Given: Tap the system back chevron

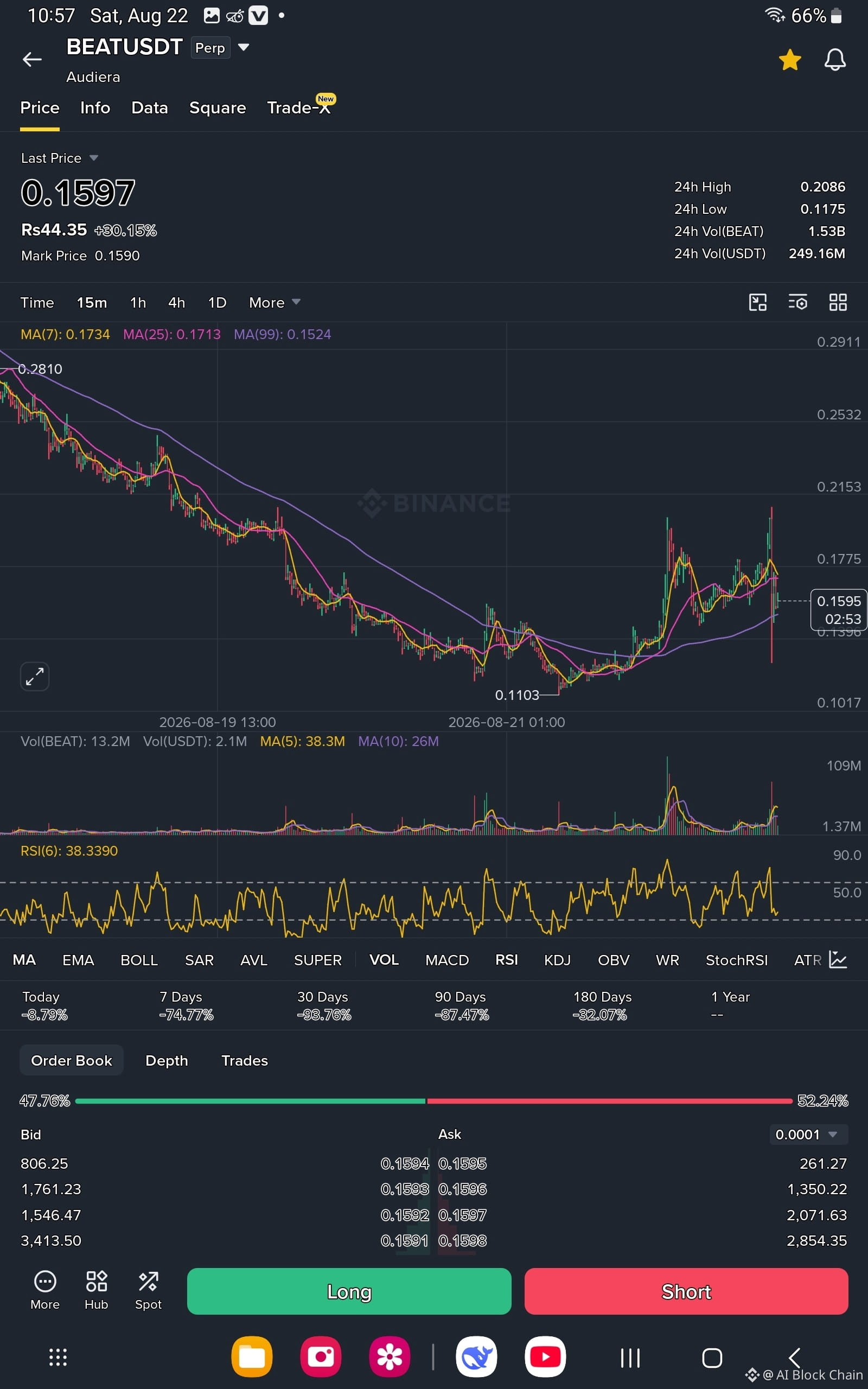Looking at the screenshot, I should point(795,1358).
